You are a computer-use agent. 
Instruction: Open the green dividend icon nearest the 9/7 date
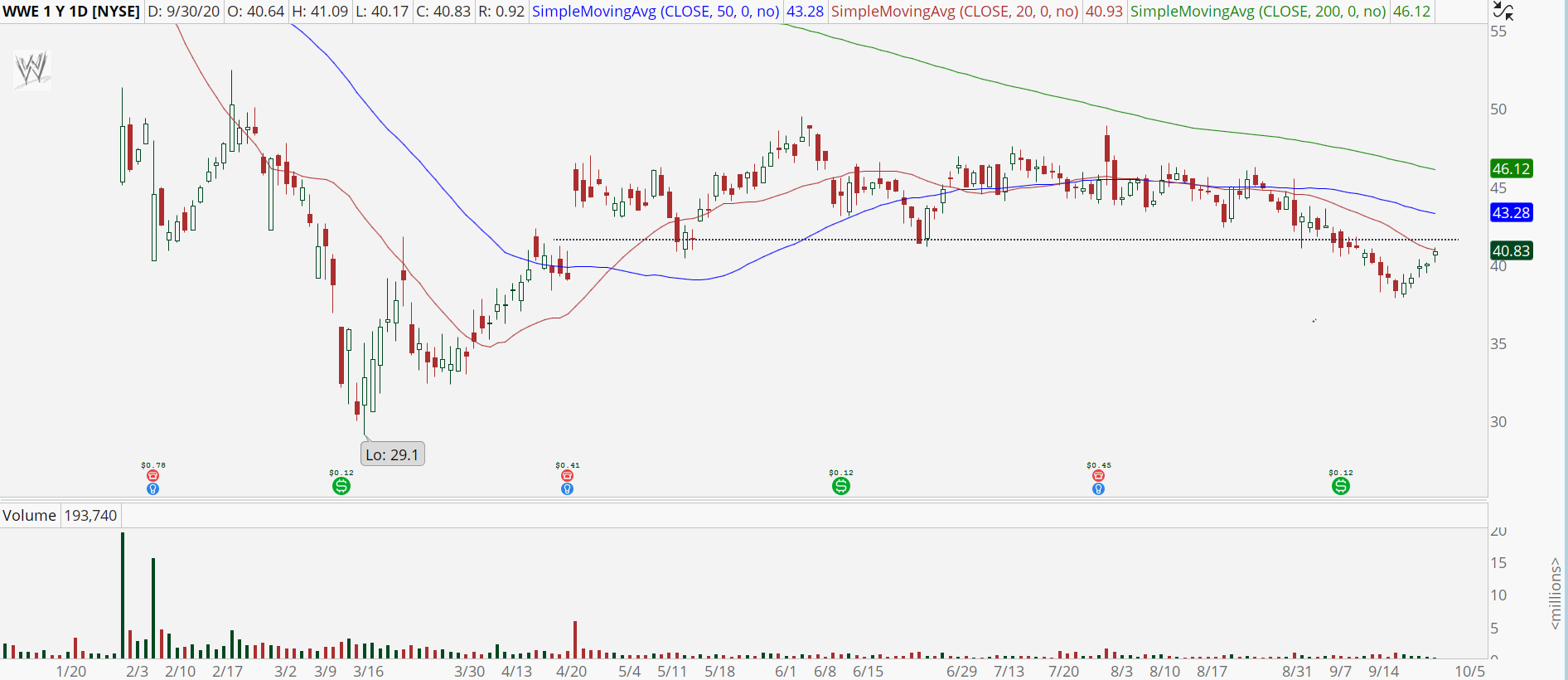click(1341, 486)
